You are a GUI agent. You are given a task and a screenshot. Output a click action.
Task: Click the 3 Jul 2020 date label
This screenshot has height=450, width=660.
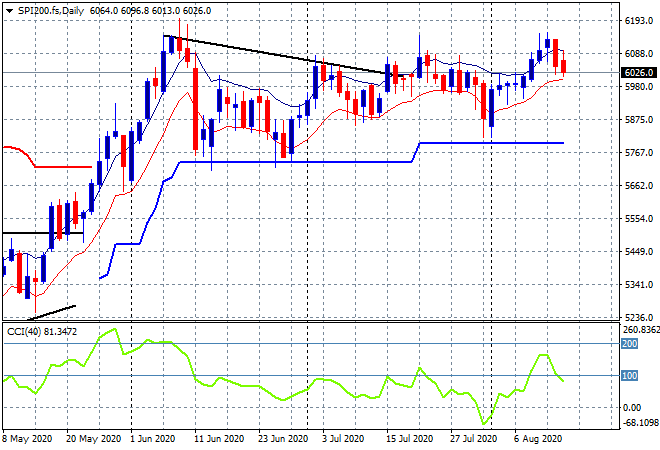pos(343,439)
